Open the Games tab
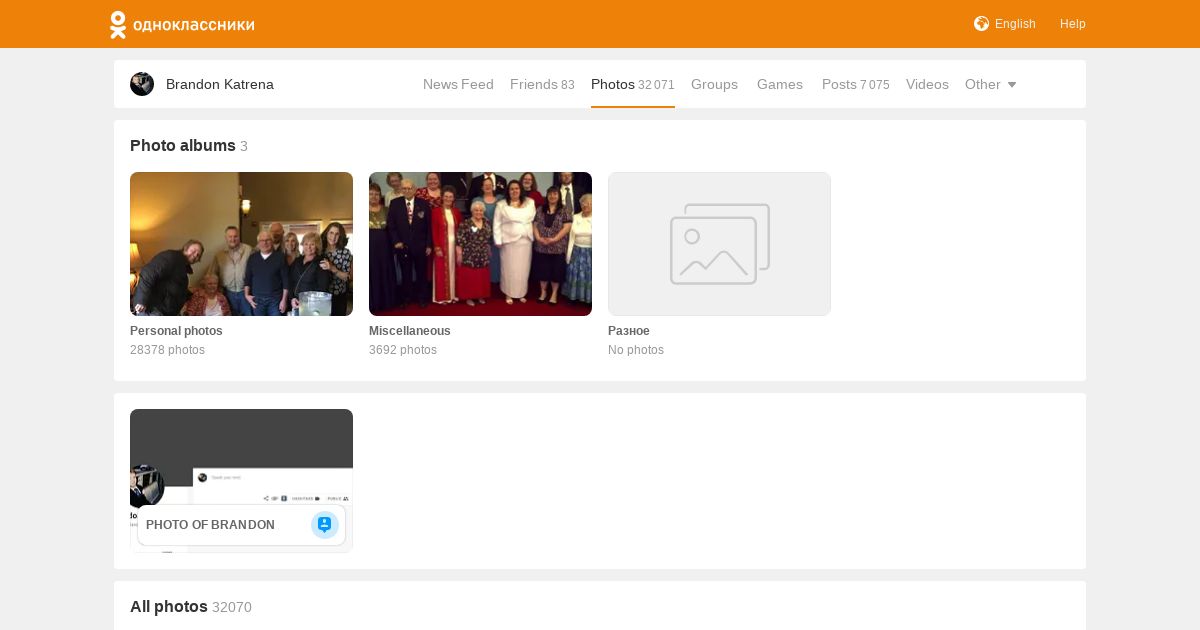This screenshot has height=630, width=1200. pyautogui.click(x=780, y=84)
